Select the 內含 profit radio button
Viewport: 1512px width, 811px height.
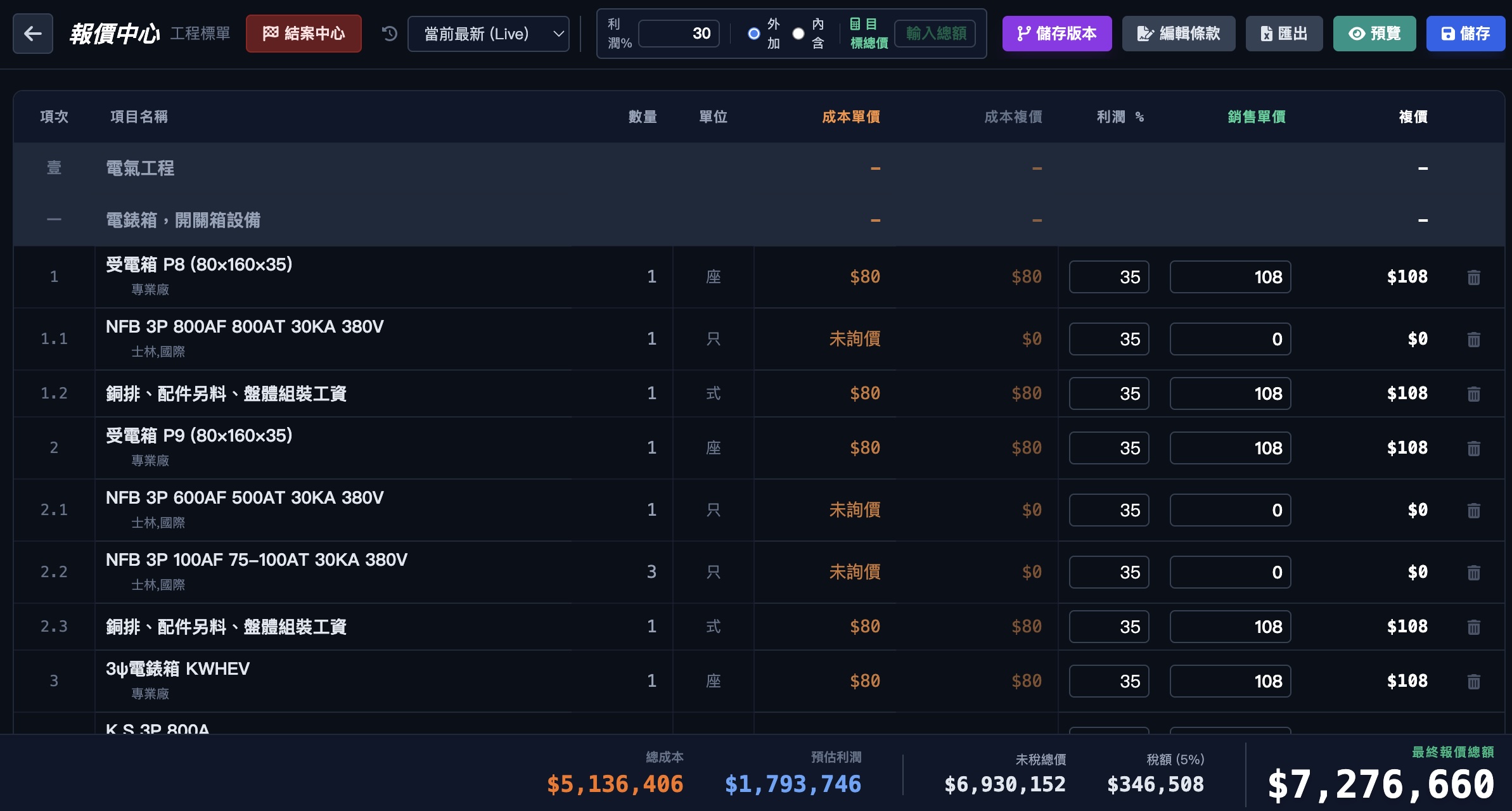pos(798,34)
